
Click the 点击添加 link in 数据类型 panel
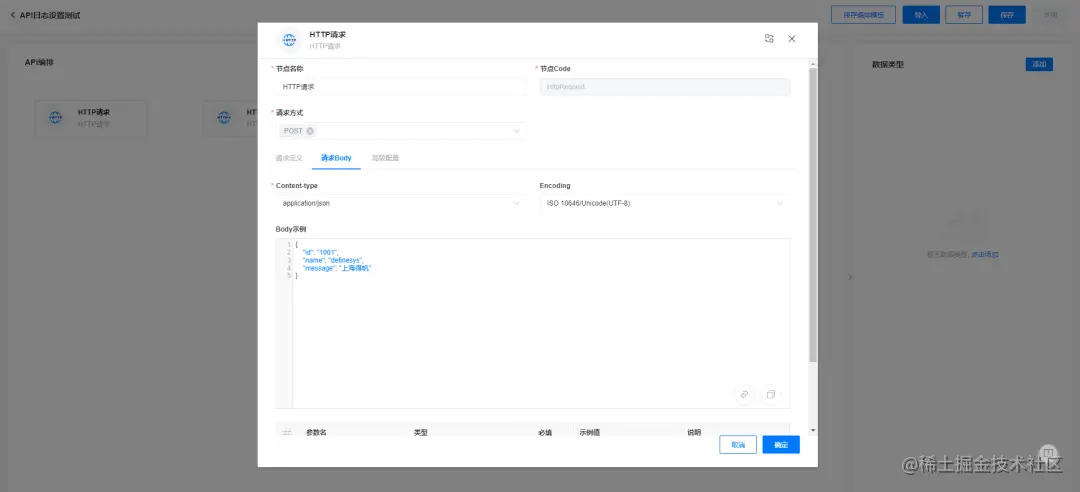coord(985,255)
